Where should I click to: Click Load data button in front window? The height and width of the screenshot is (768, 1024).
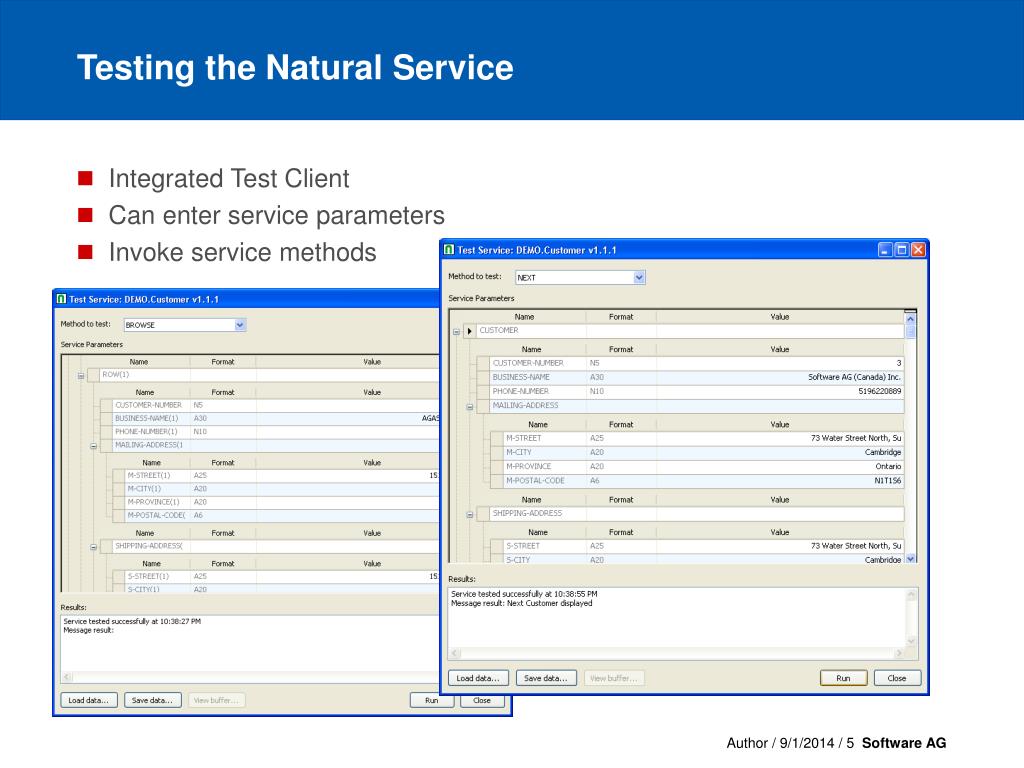click(x=477, y=678)
